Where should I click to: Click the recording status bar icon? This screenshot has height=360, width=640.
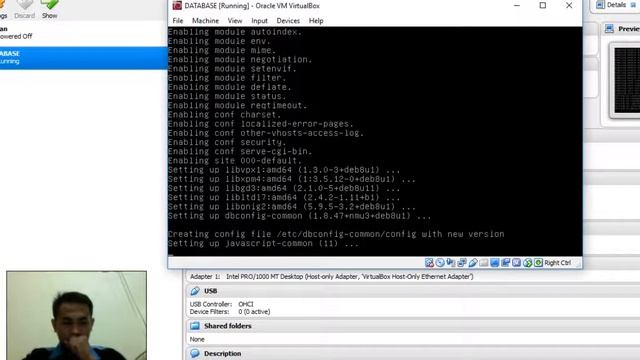click(505, 263)
